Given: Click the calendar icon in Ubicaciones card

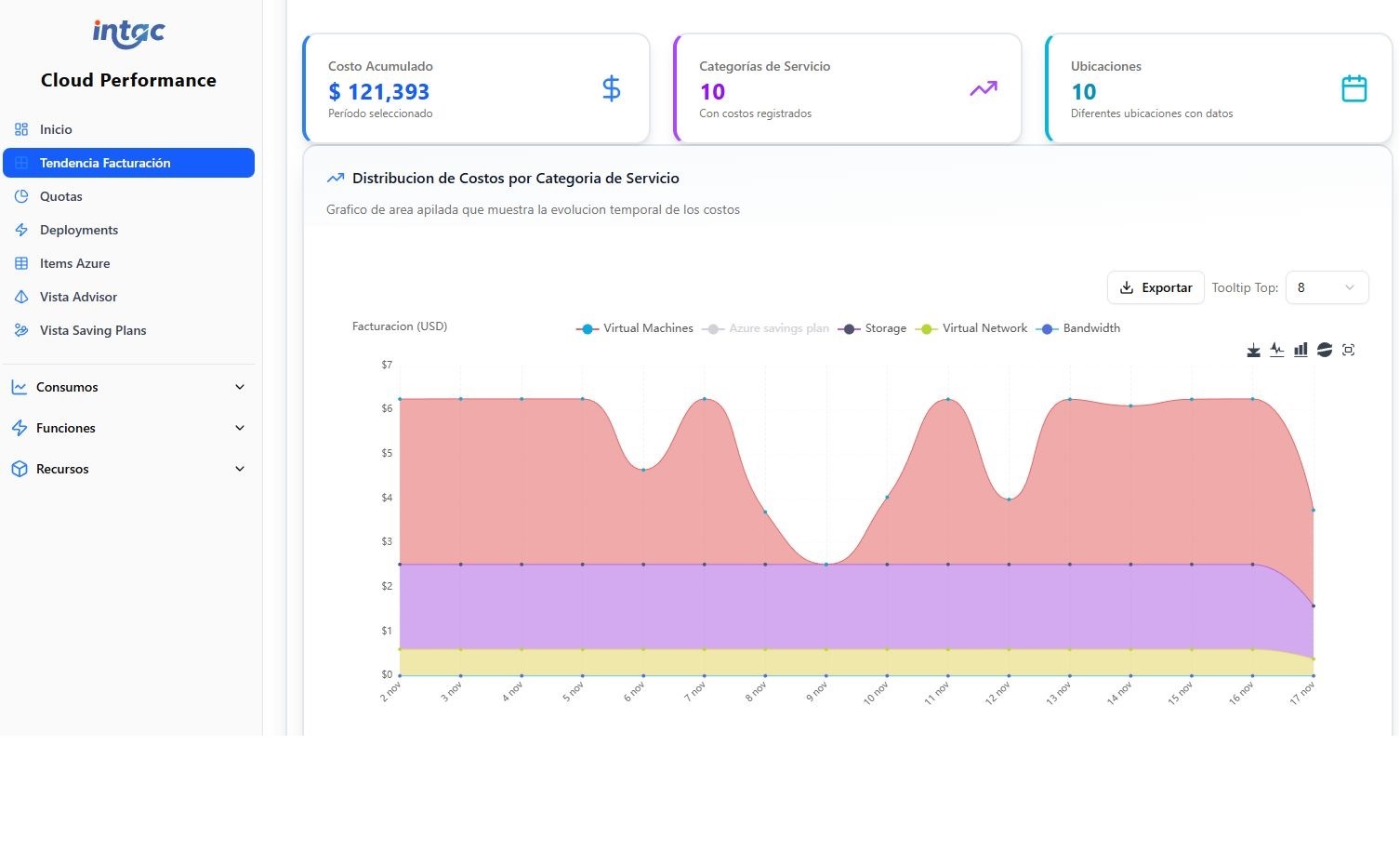Looking at the screenshot, I should coord(1354,88).
